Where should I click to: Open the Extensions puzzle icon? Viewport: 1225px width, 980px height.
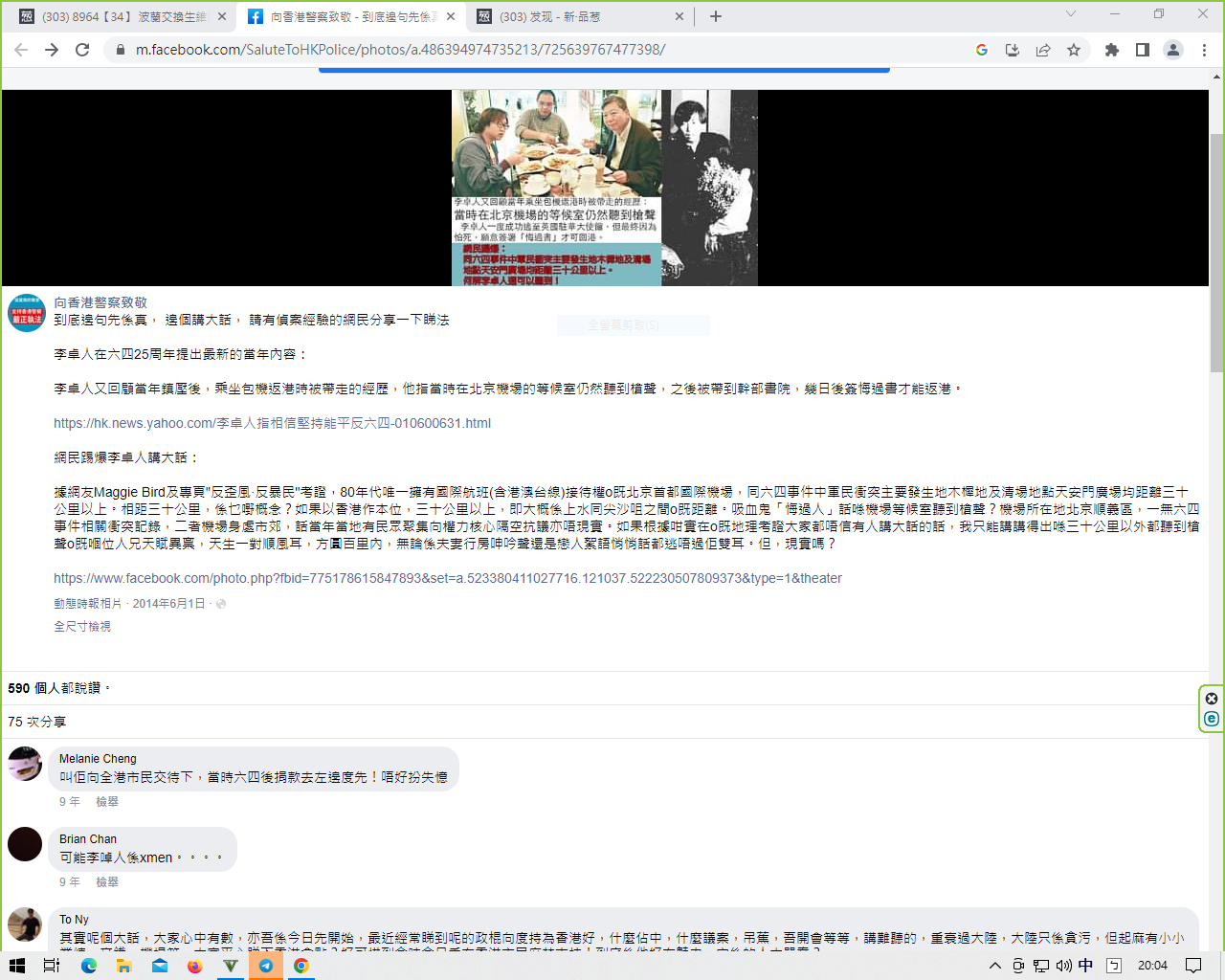click(1111, 50)
